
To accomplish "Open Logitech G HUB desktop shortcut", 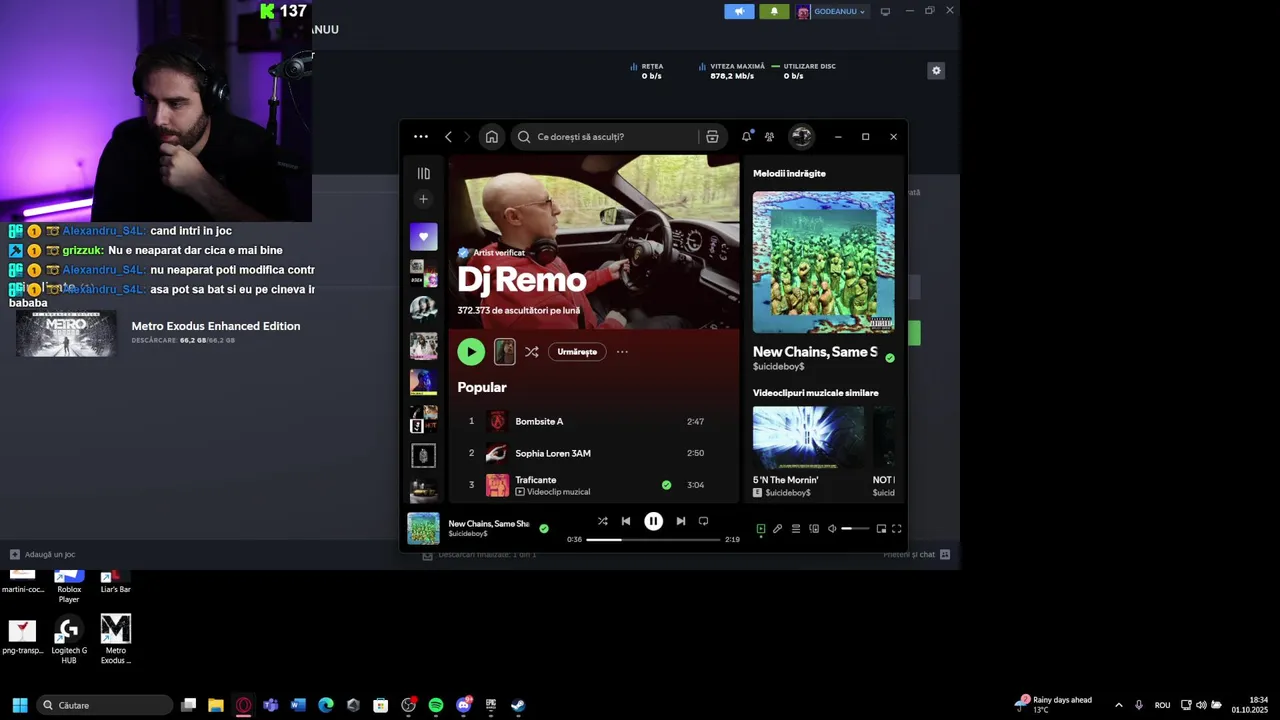I will pyautogui.click(x=69, y=640).
